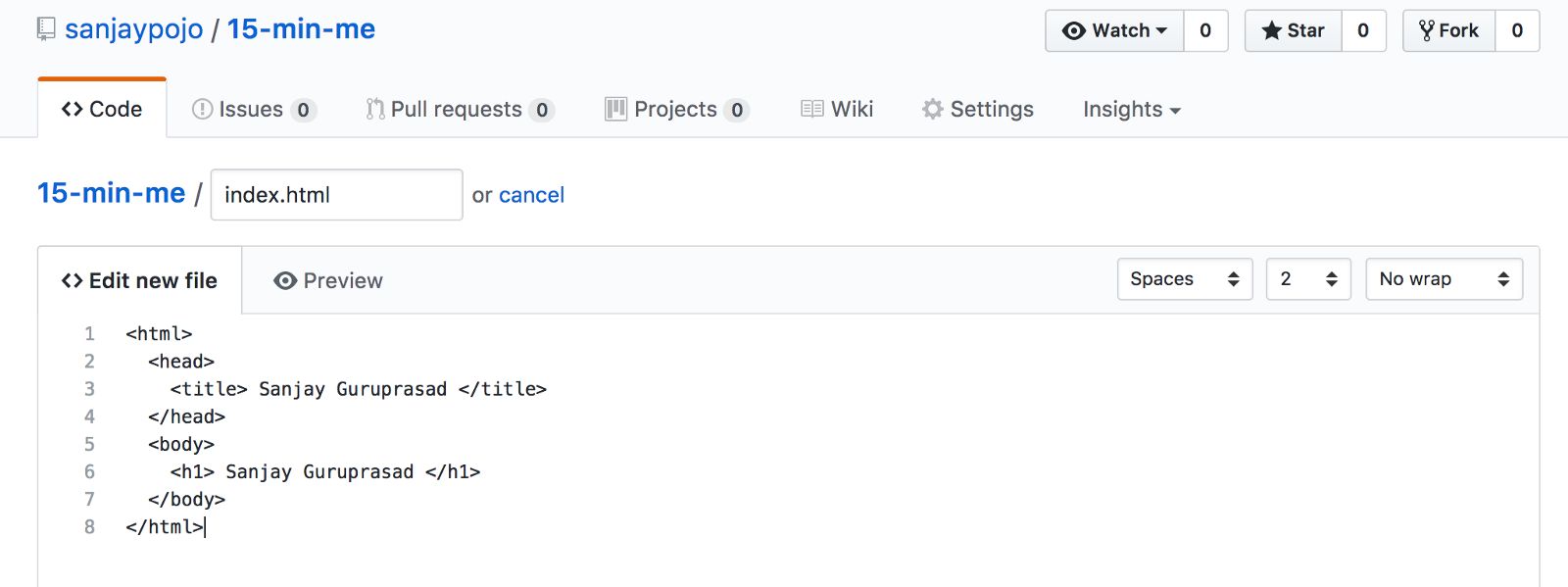Open the Spaces indent mode dropdown

click(x=1185, y=279)
